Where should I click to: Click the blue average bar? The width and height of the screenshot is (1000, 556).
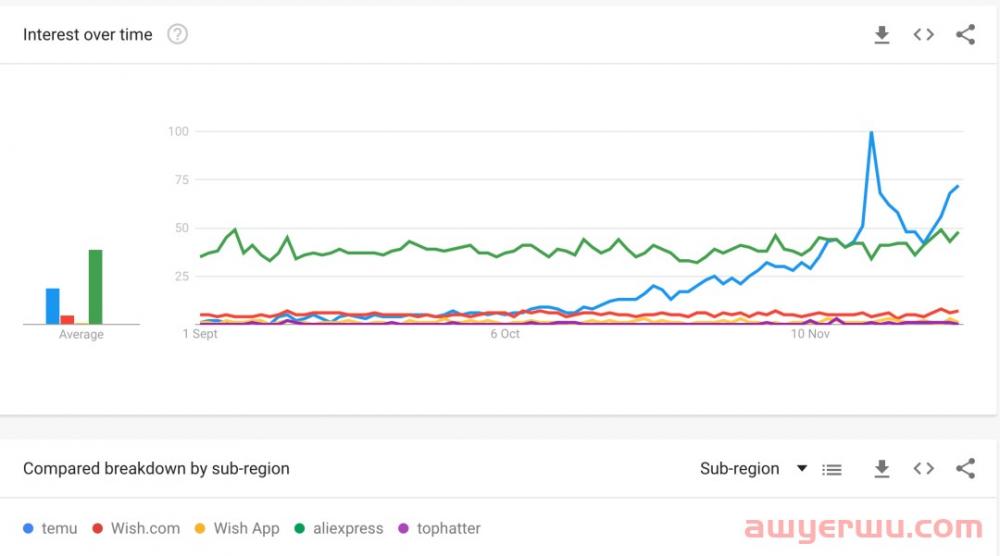(52, 306)
